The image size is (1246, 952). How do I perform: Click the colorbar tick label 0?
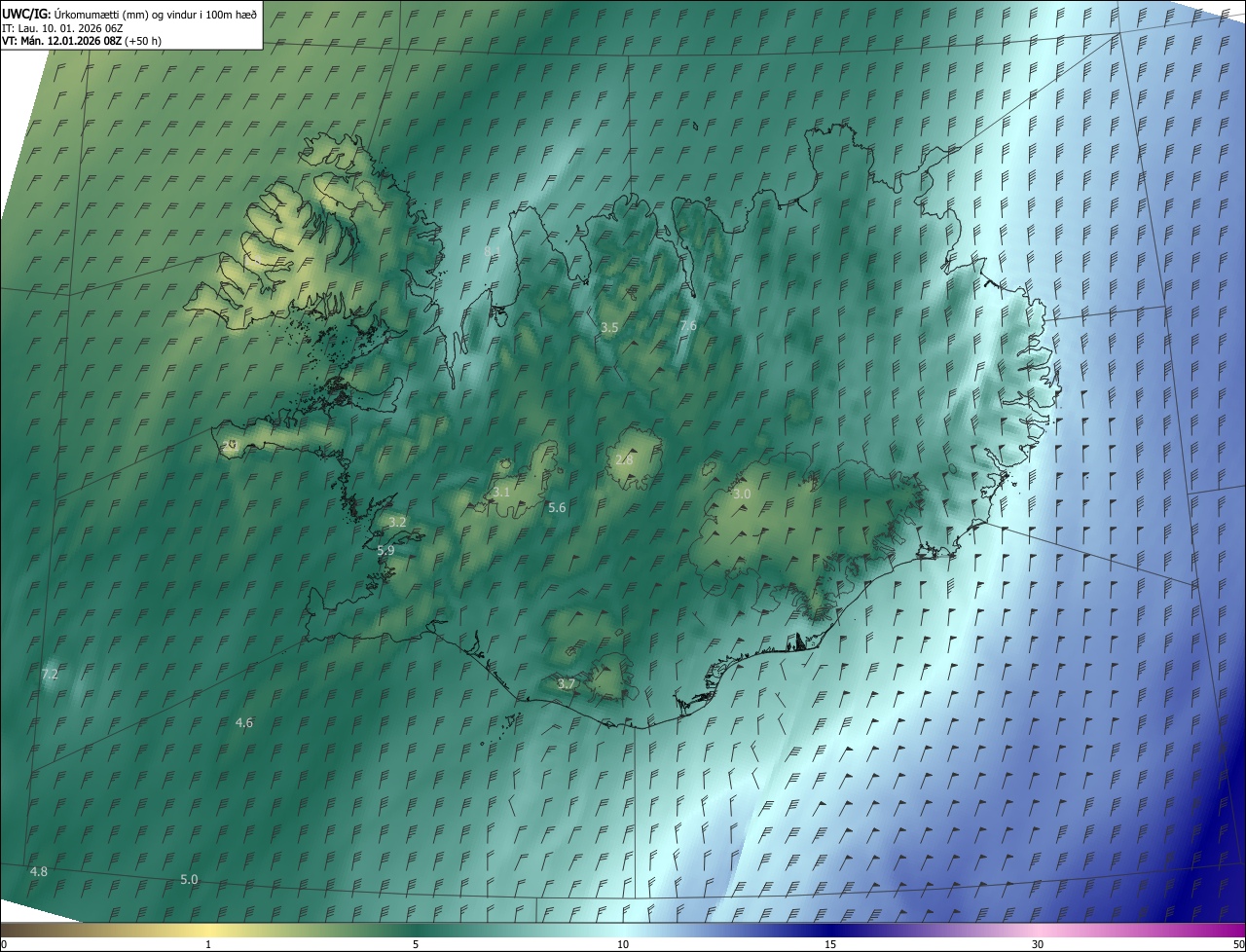tap(3, 944)
